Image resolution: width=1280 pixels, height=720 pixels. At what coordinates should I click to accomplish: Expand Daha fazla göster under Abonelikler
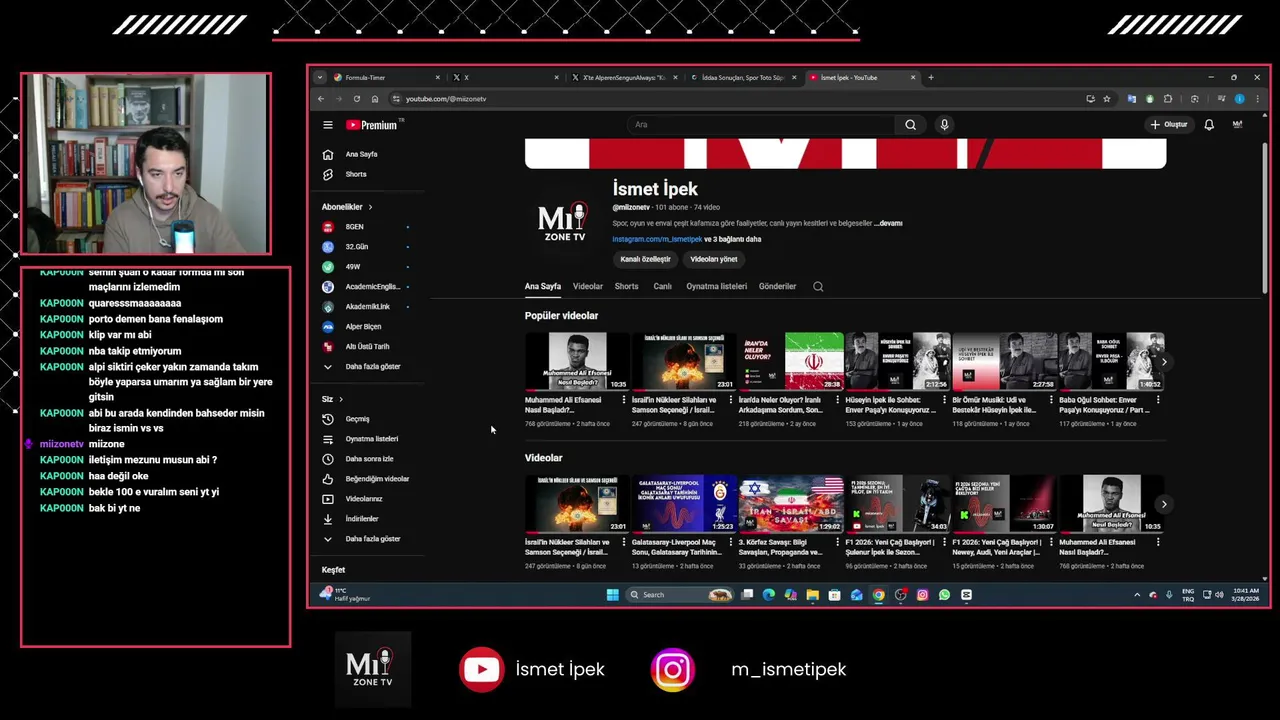(x=372, y=367)
